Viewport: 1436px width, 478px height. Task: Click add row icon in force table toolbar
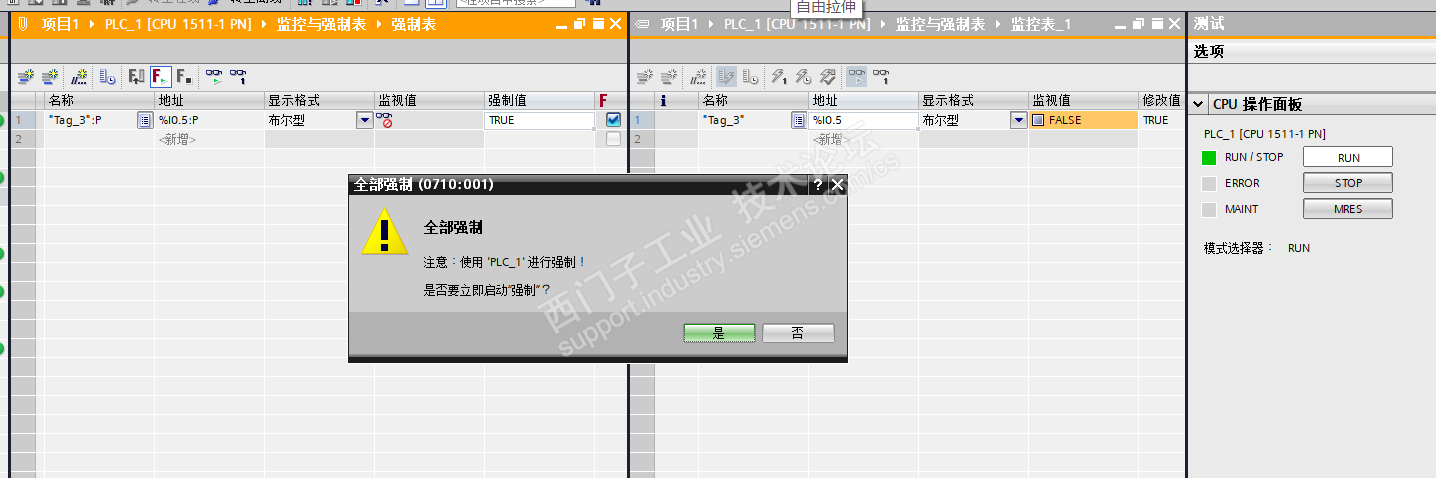pos(49,75)
